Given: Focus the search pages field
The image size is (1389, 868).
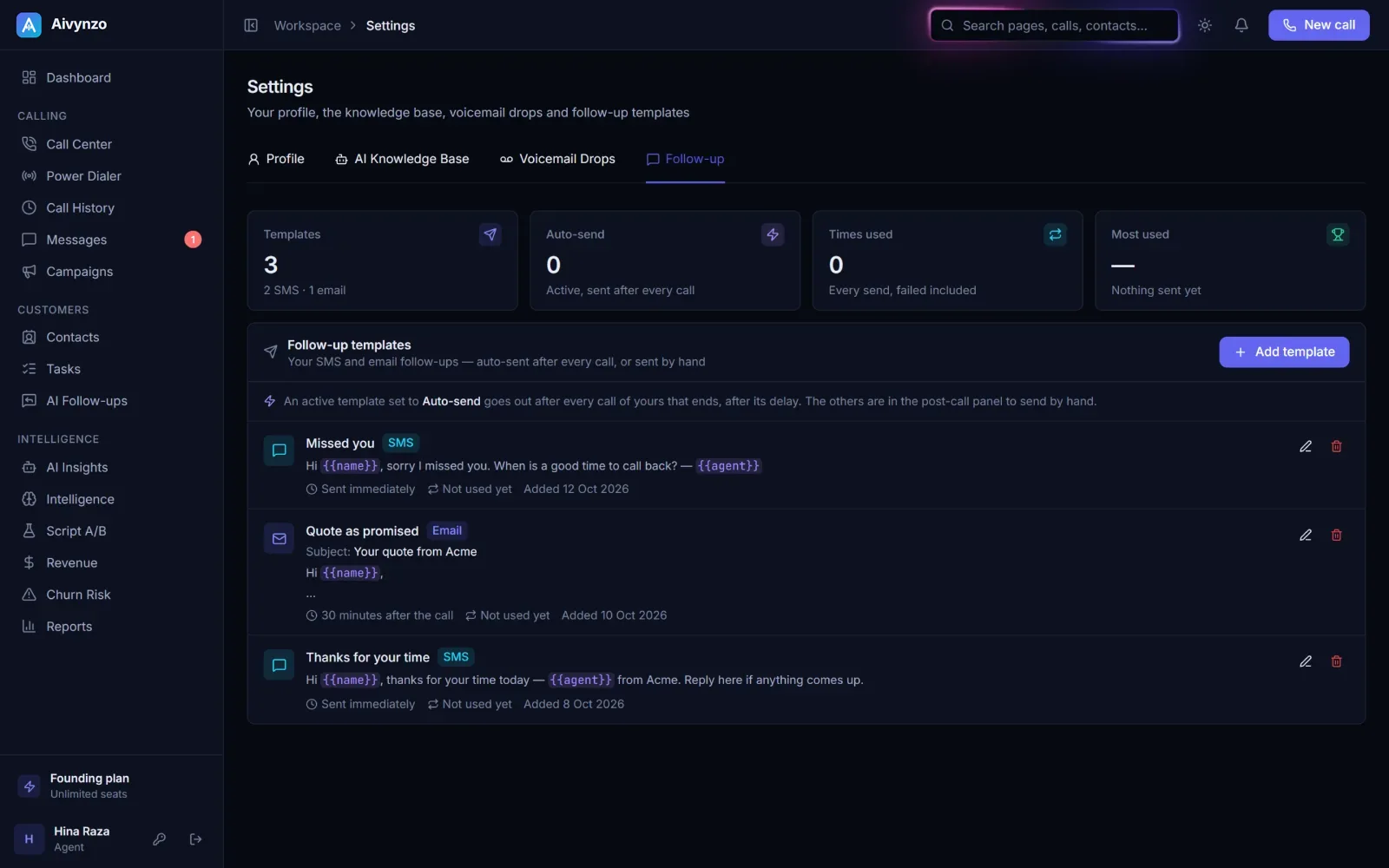Looking at the screenshot, I should pos(1054,25).
